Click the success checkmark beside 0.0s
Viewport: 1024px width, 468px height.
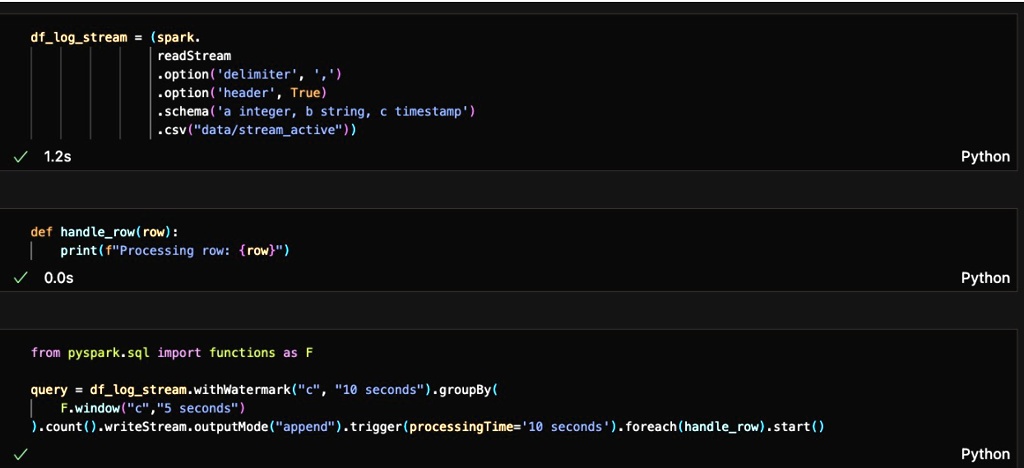pos(20,278)
